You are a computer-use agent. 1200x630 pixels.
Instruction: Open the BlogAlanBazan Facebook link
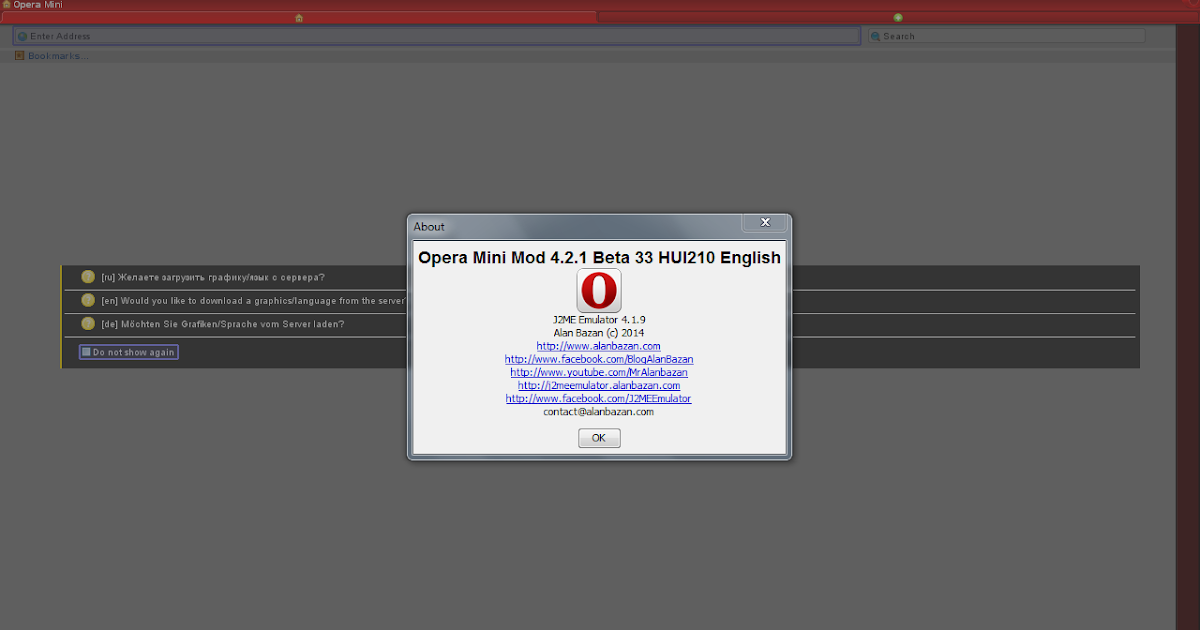pyautogui.click(x=598, y=359)
